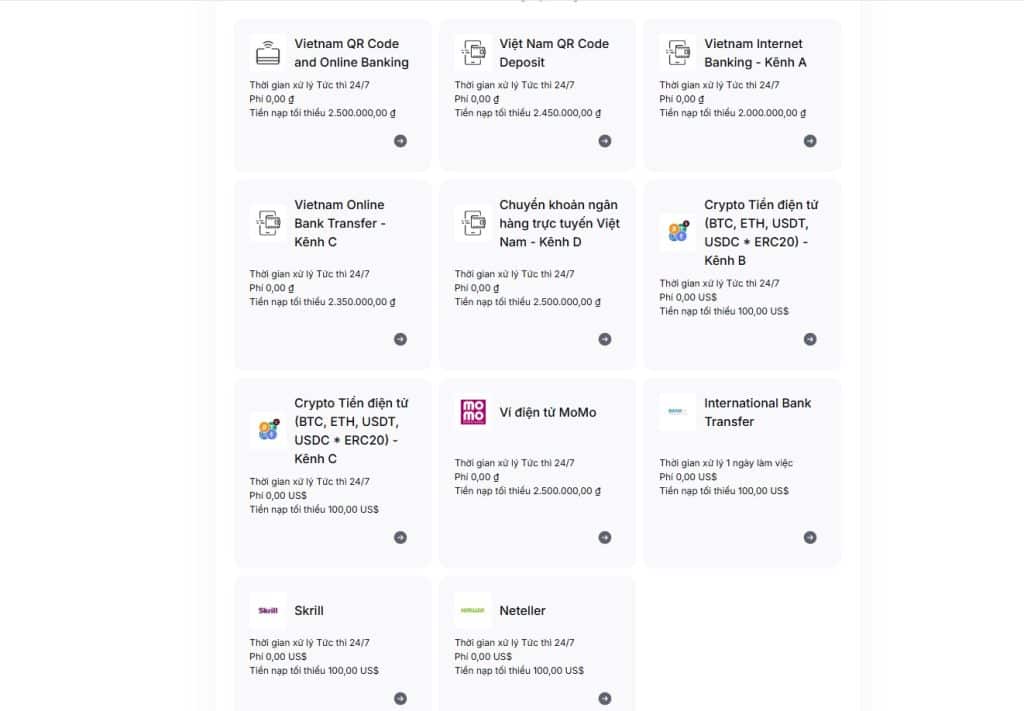Viewport: 1024px width, 711px height.
Task: Select Ví điện tử MoMo arrow button
Action: pos(605,537)
